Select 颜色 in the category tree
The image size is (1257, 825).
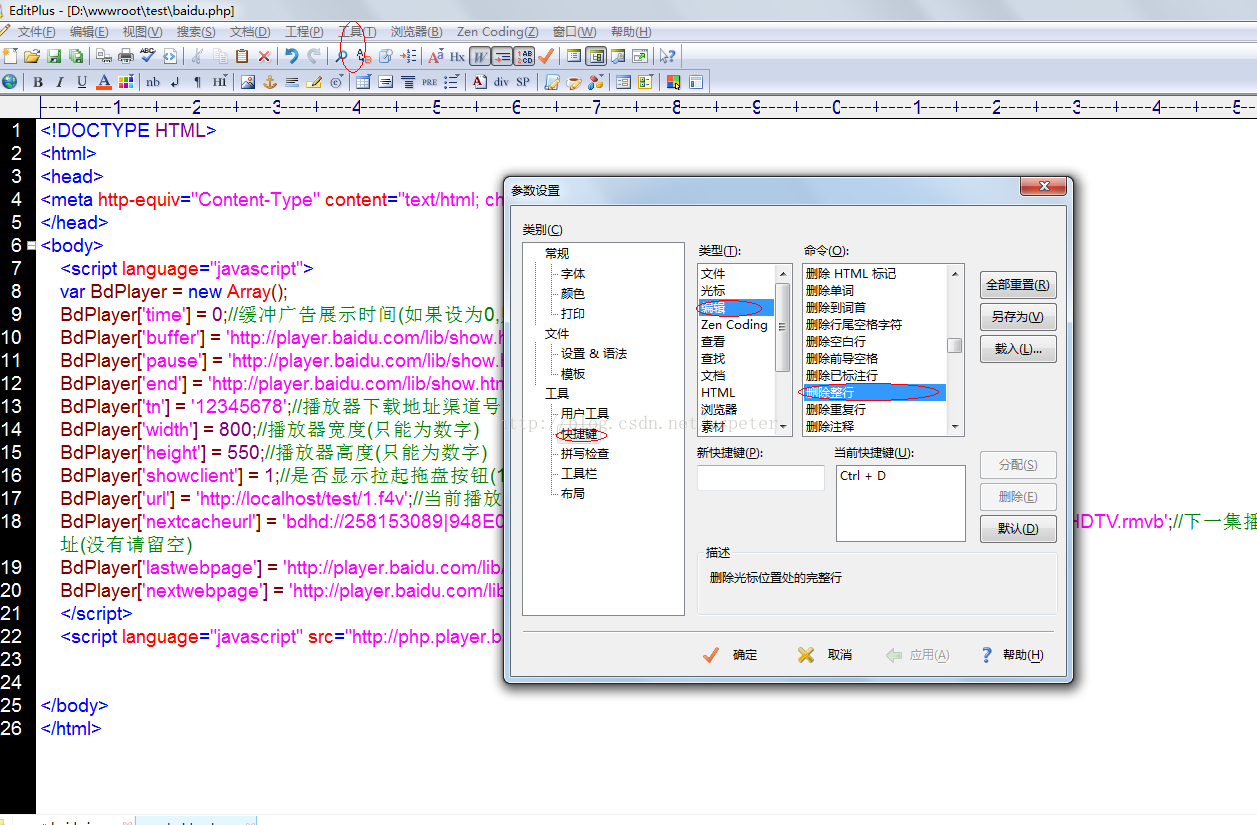573,294
